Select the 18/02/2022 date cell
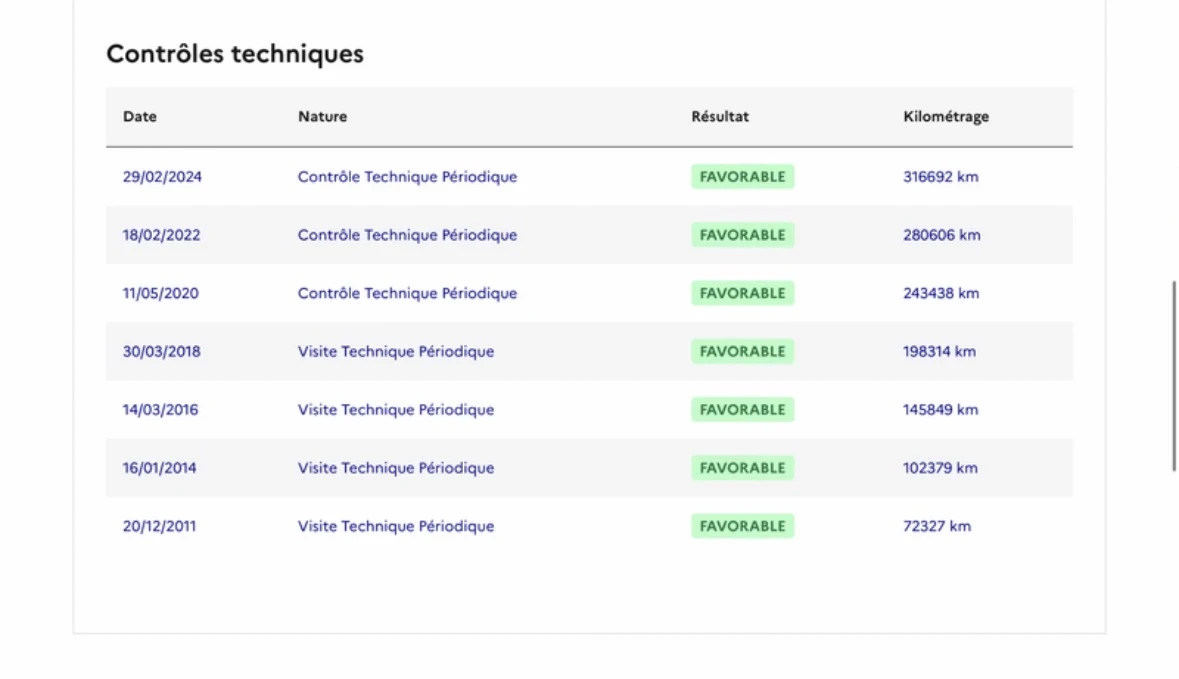This screenshot has width=1179, height=679. (161, 235)
